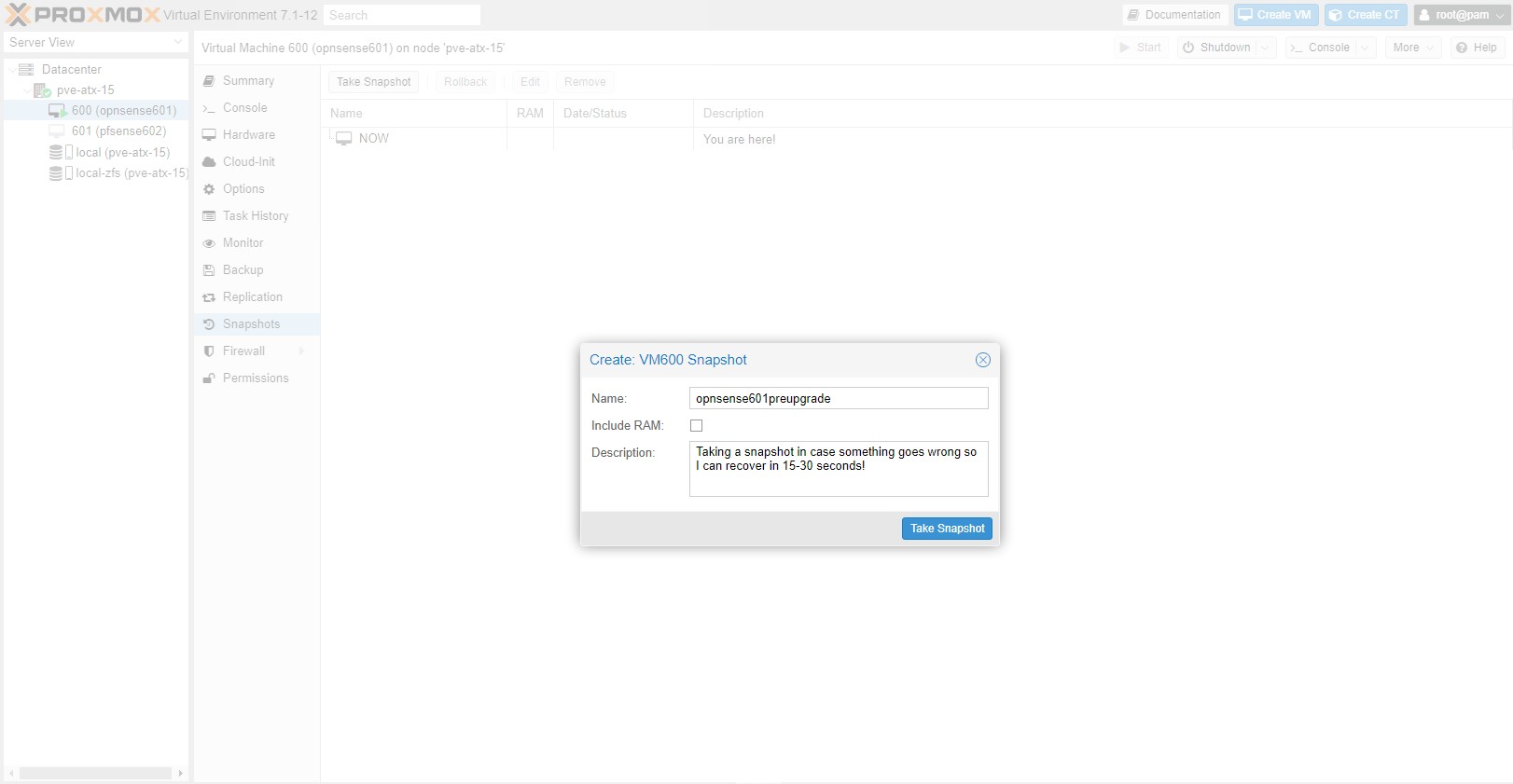Click the NOW snapshot monitor icon

pyautogui.click(x=344, y=139)
